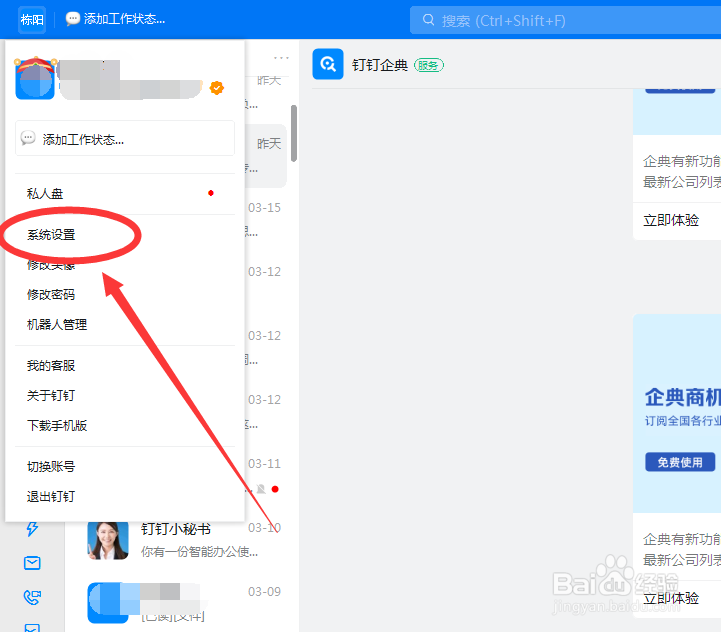The image size is (721, 632).
Task: Select 切换账号 menu option
Action: 51,466
